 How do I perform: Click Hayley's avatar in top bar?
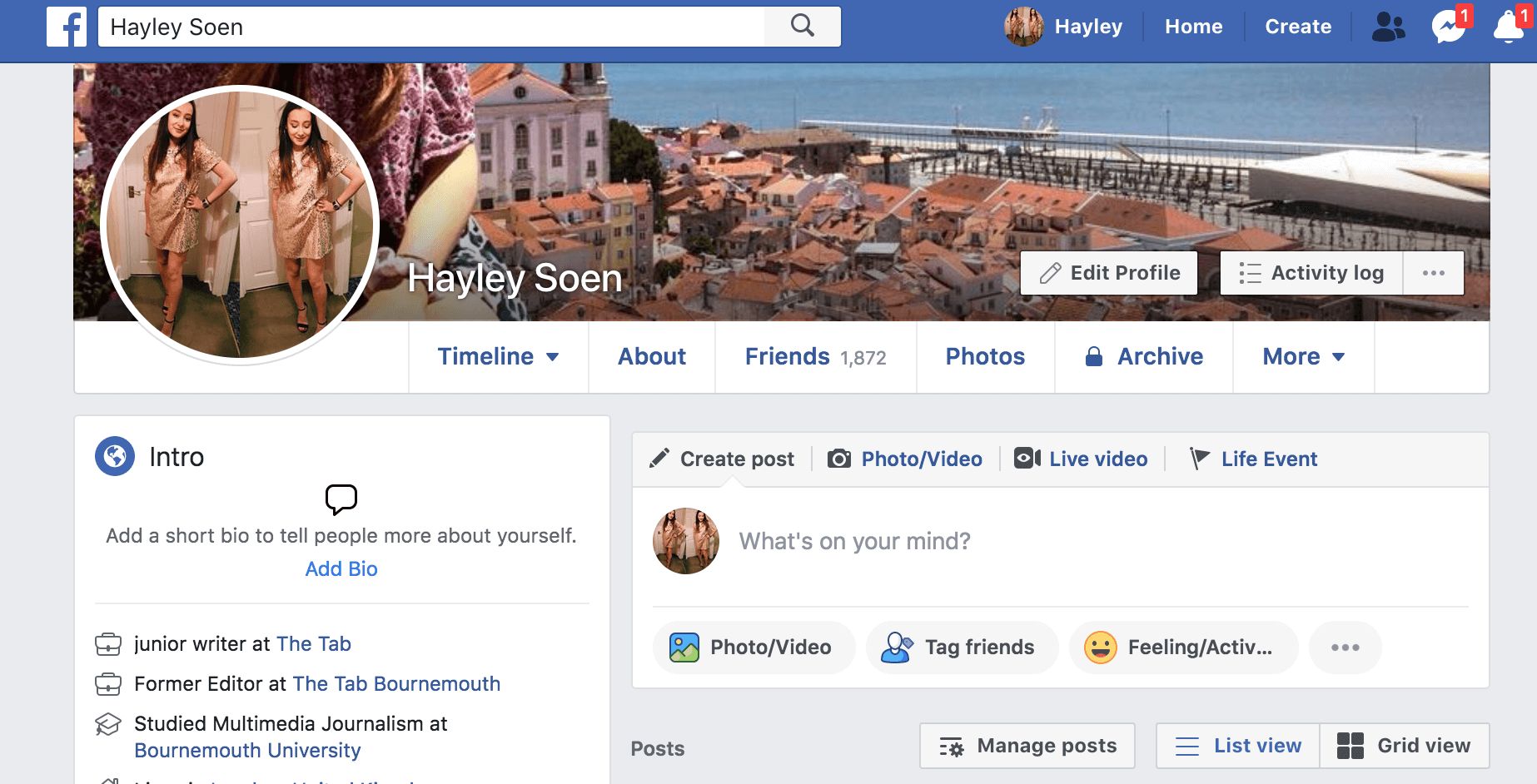[x=1024, y=27]
